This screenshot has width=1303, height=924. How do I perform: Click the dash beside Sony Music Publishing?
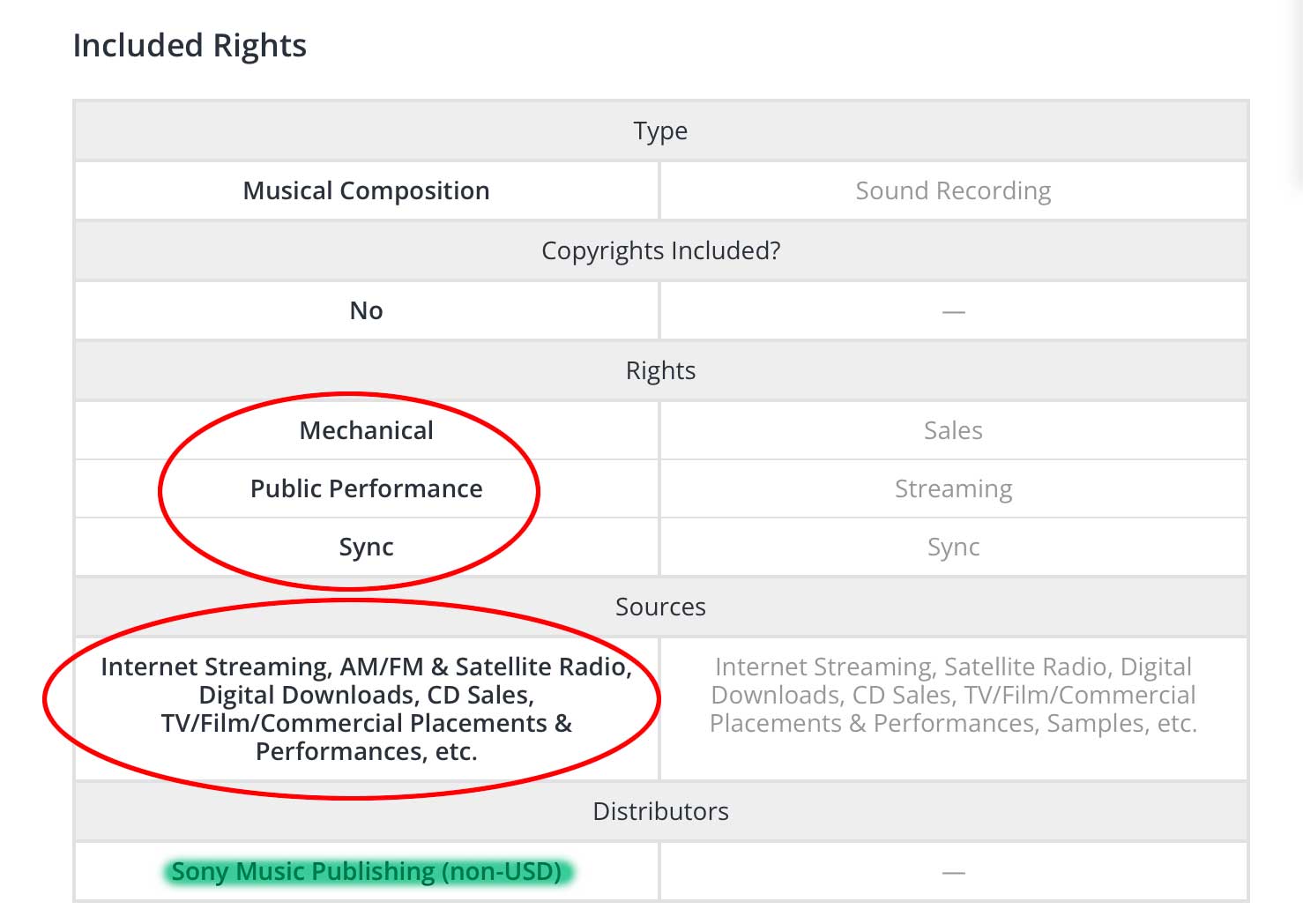click(x=953, y=872)
